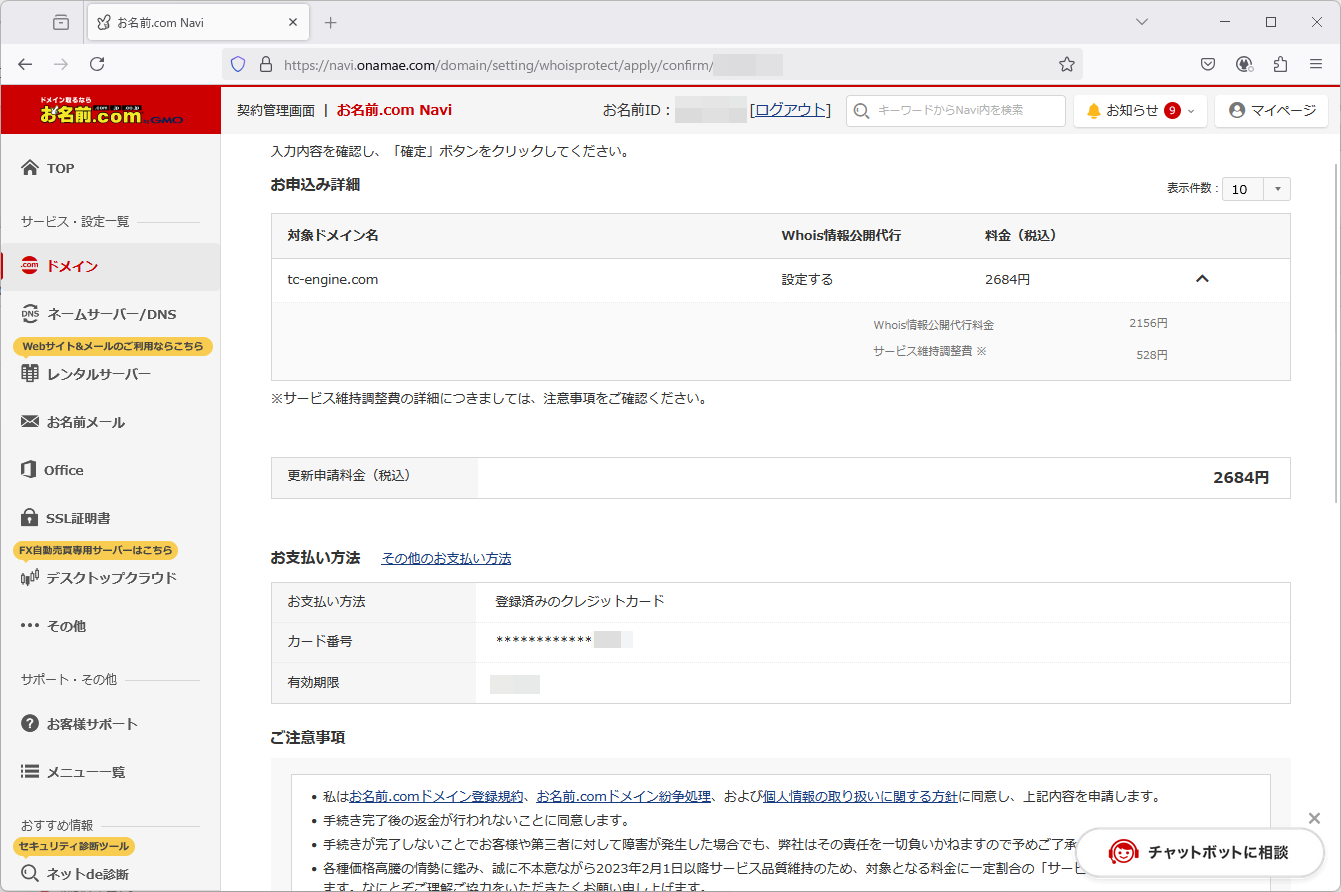Open お客様サポート help page
This screenshot has width=1341, height=892.
point(92,724)
